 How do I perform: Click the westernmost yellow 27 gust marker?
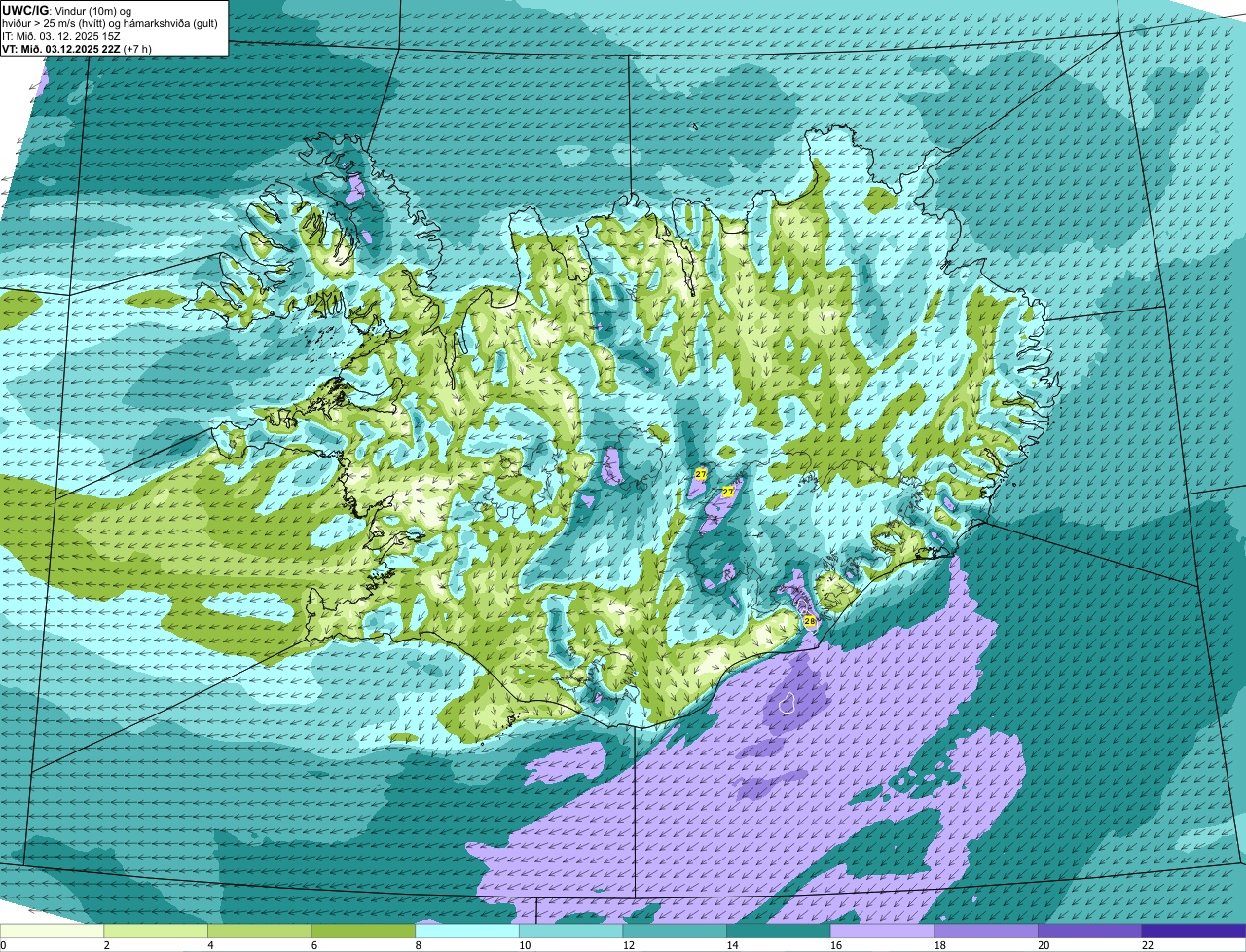[x=701, y=473]
